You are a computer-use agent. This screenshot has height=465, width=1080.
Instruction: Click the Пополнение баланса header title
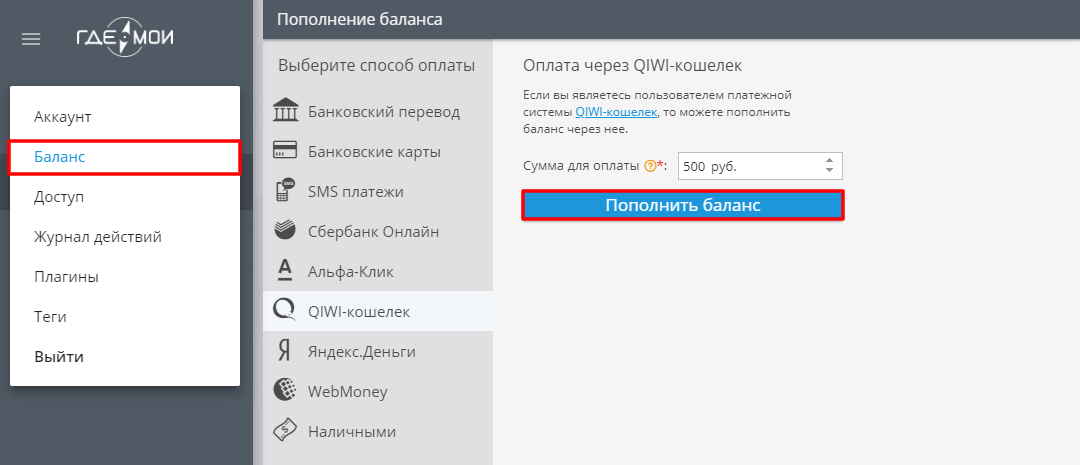[360, 19]
